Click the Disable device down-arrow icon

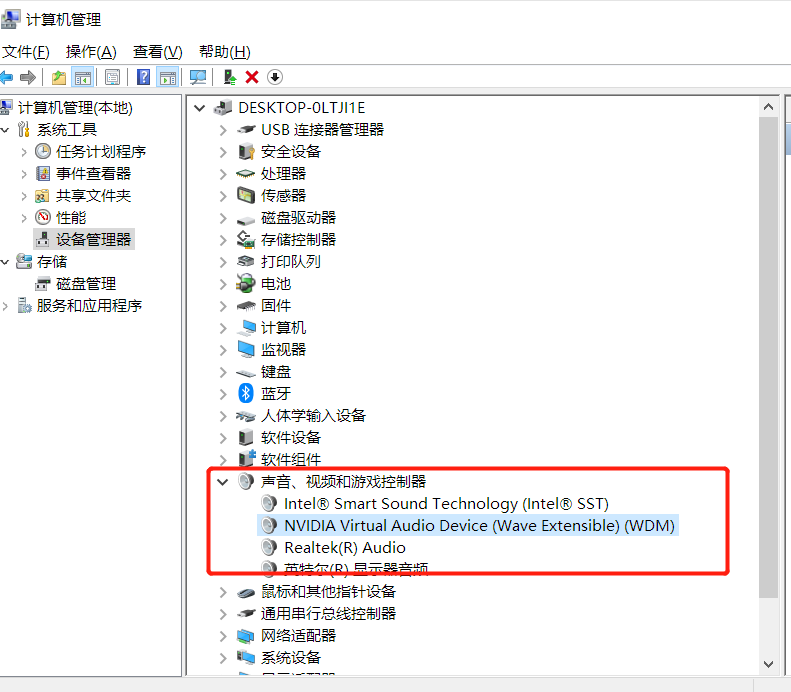275,78
